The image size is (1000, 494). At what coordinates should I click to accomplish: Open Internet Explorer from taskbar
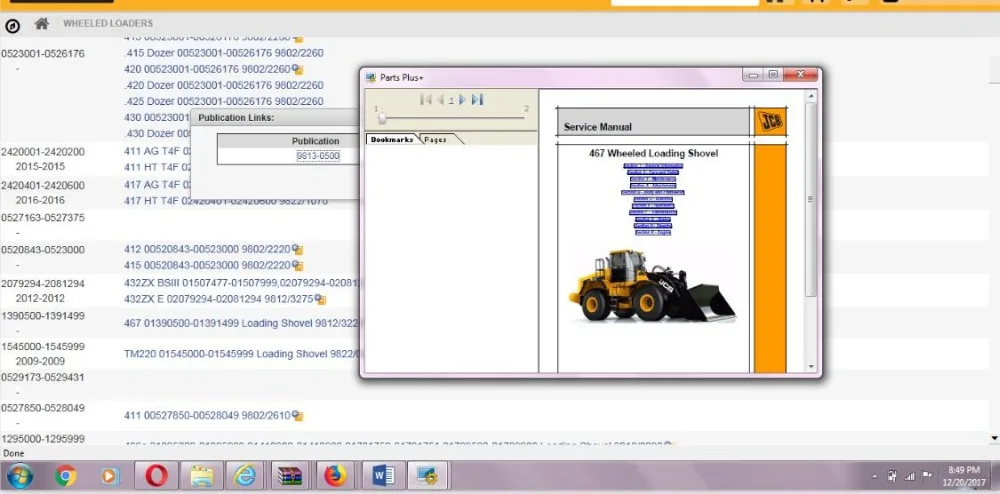click(x=247, y=476)
